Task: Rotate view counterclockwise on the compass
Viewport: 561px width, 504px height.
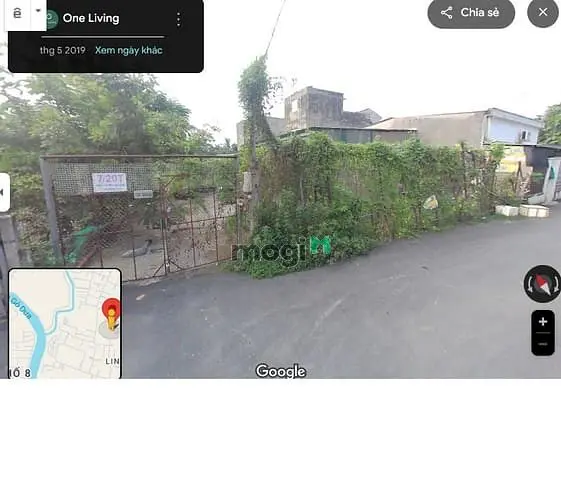Action: point(530,284)
